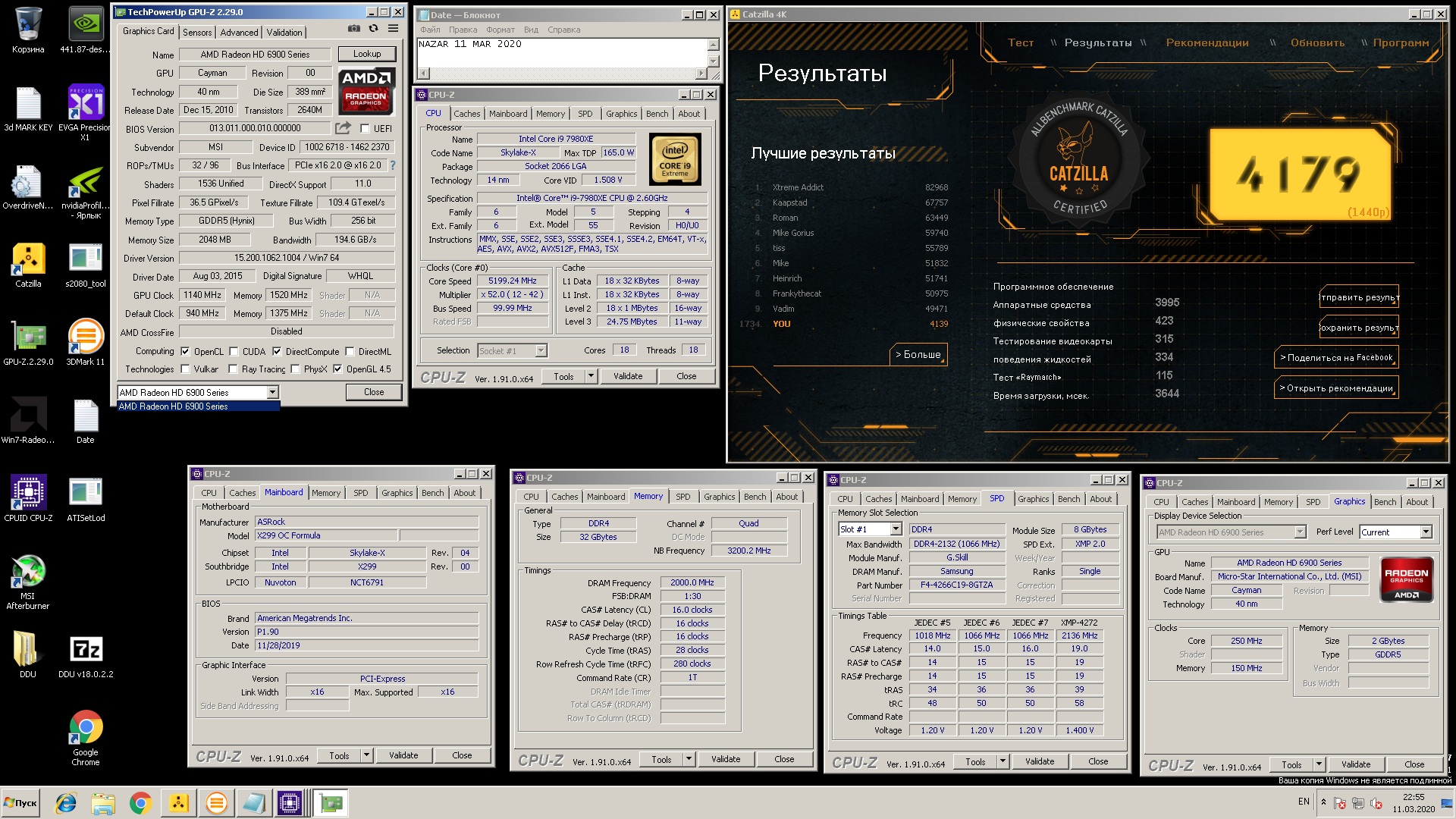Open the 3DMark 11 desktop icon
1456x819 pixels.
[86, 344]
